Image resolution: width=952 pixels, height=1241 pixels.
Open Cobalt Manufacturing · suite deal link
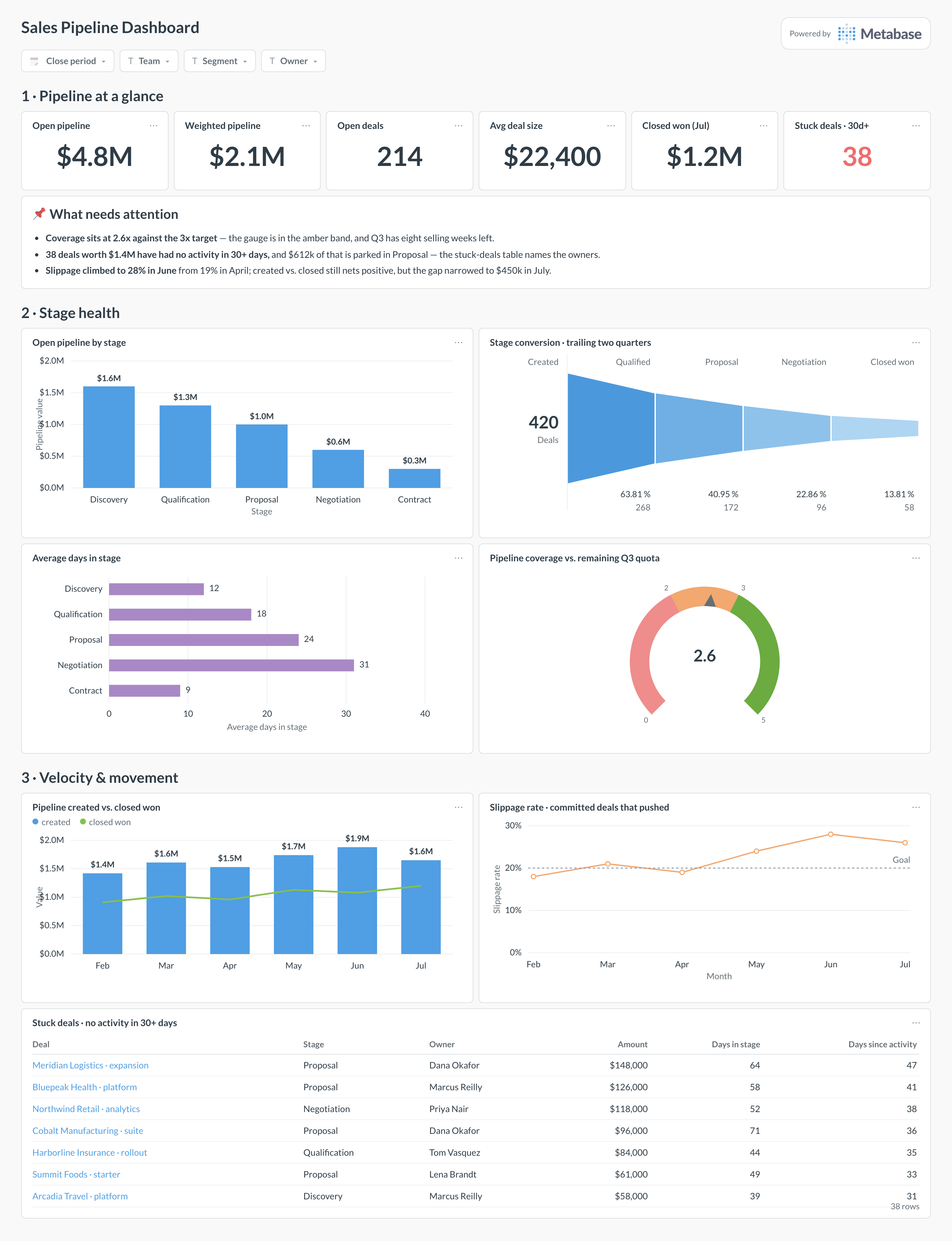pyautogui.click(x=88, y=1131)
